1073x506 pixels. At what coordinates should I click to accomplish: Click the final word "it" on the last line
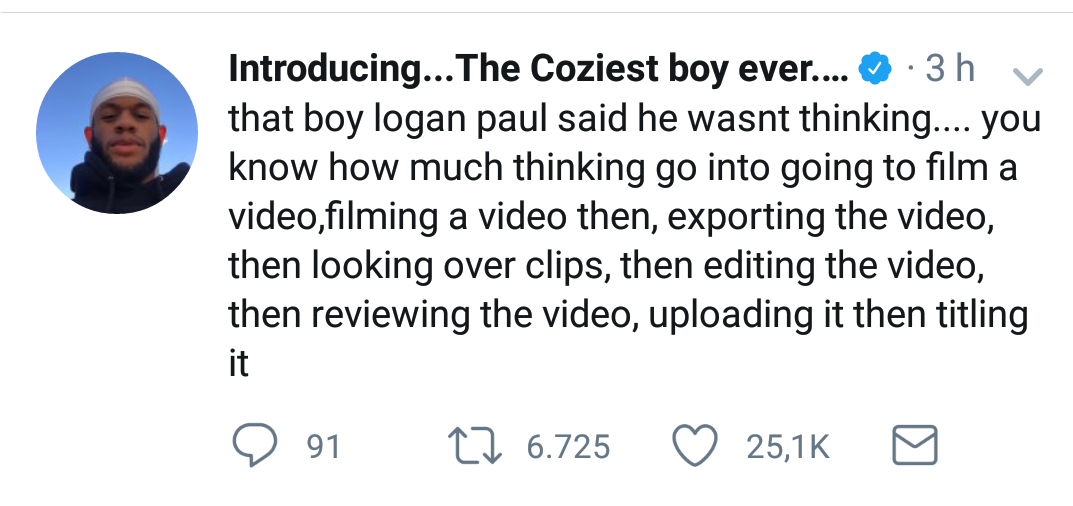tap(239, 364)
